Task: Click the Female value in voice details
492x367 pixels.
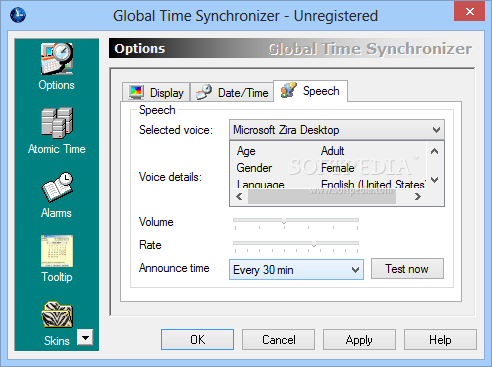Action: click(337, 168)
